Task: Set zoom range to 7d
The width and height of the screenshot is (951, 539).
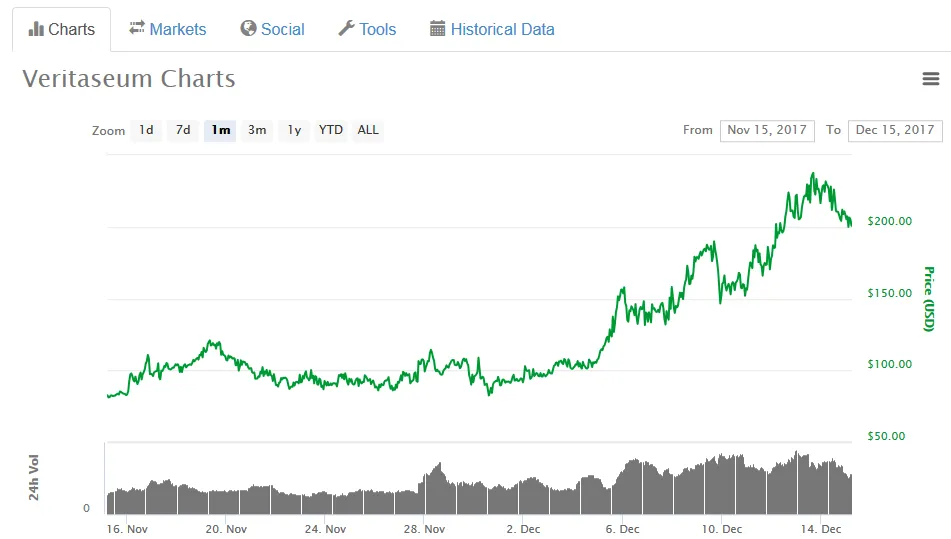Action: point(183,130)
